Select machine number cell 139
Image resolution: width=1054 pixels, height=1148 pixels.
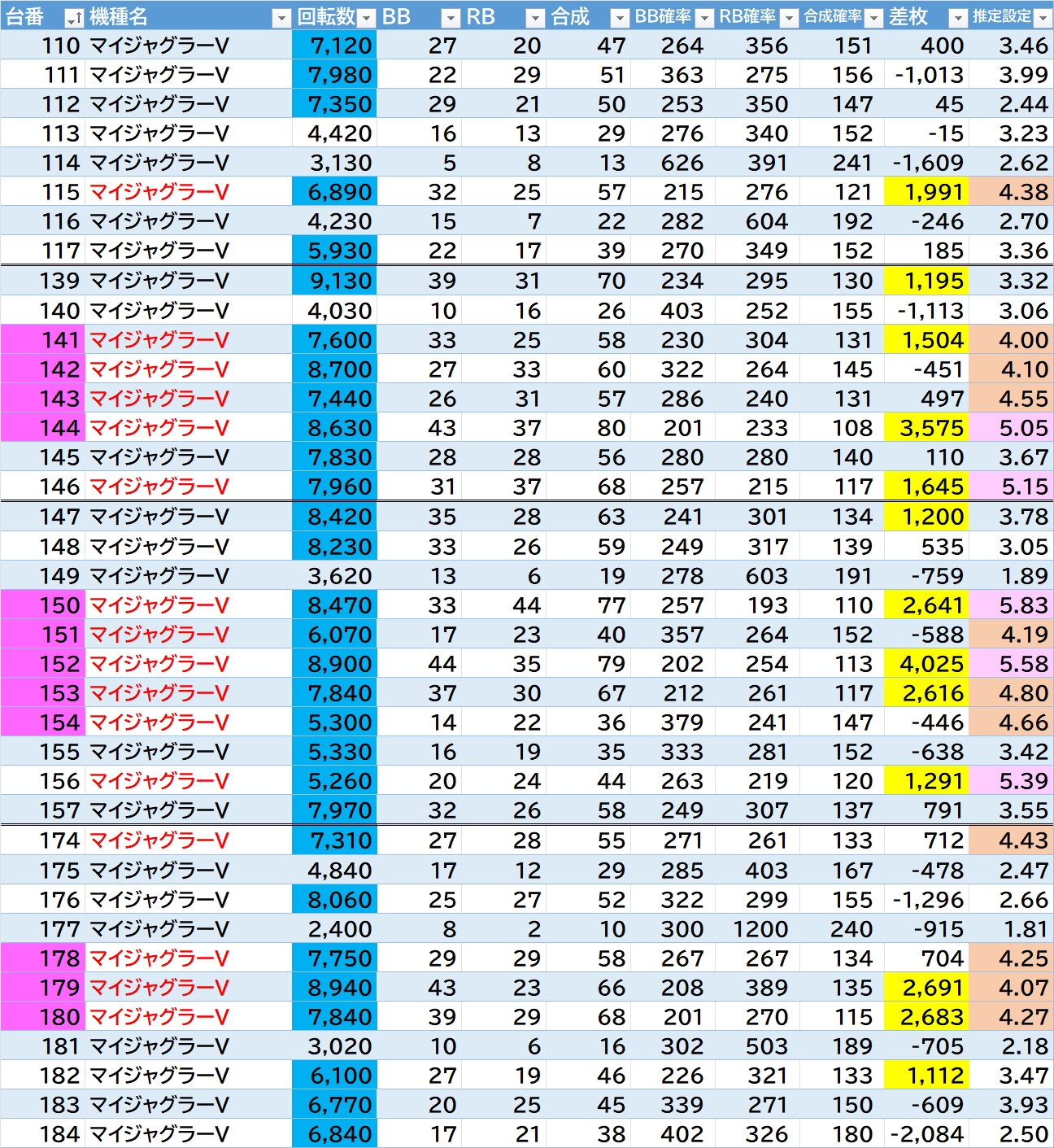[x=42, y=281]
